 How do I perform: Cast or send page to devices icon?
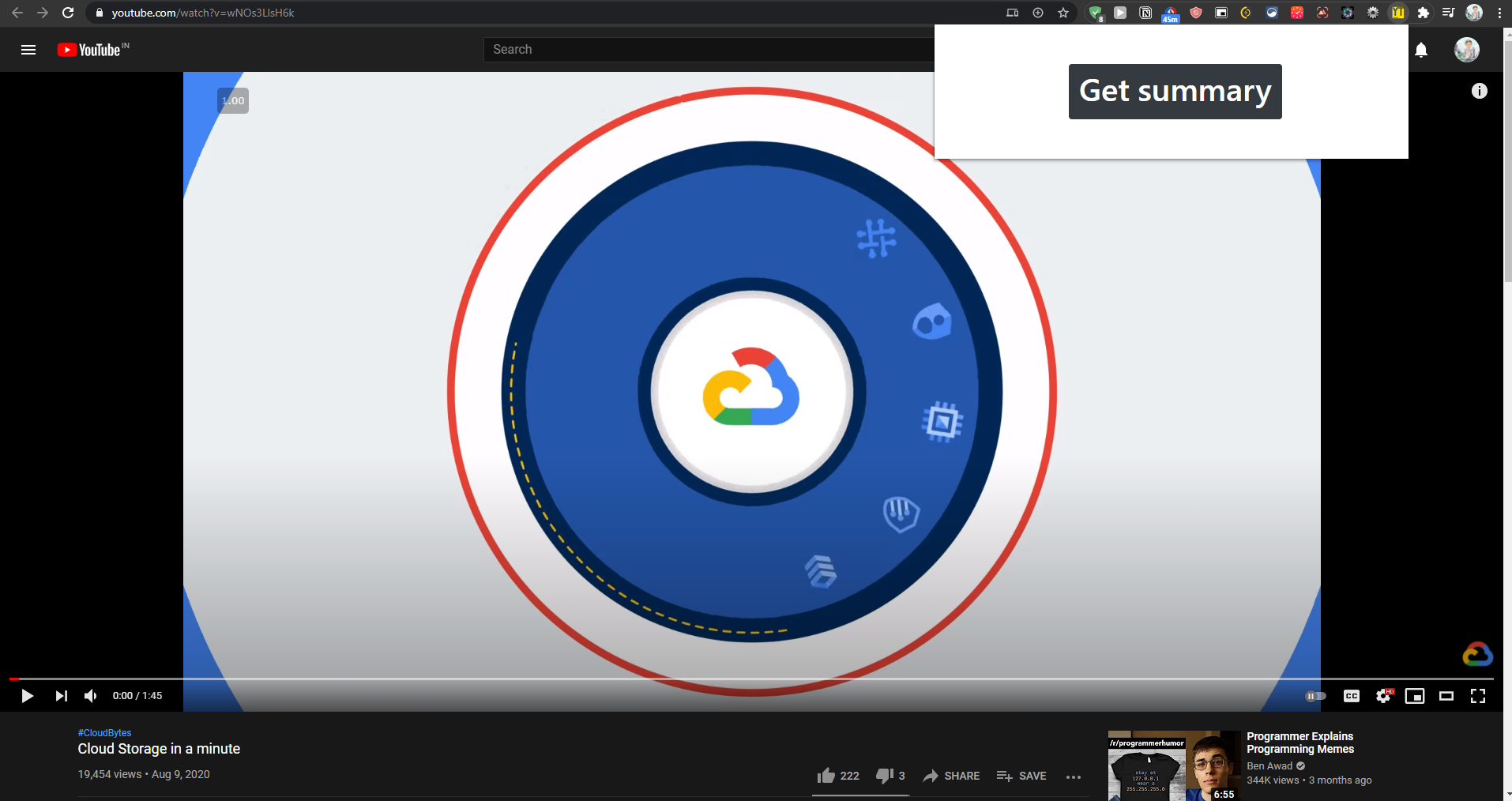click(x=1013, y=13)
